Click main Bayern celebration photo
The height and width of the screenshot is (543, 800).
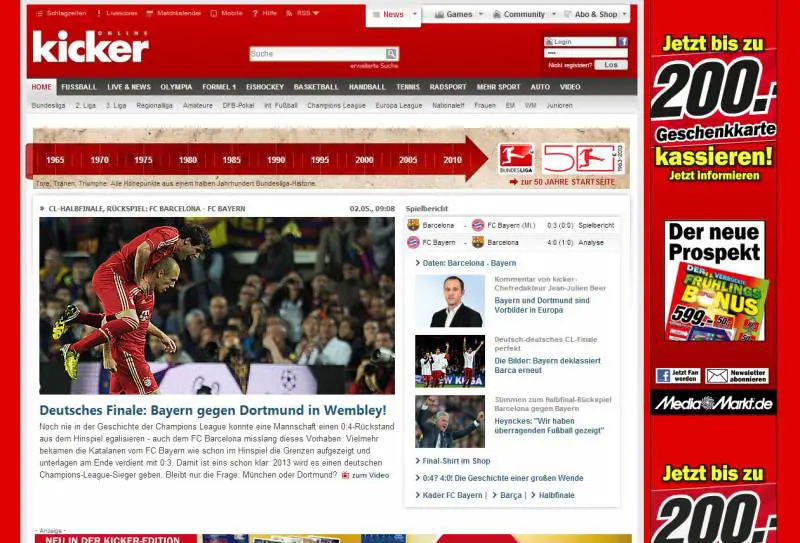click(217, 306)
